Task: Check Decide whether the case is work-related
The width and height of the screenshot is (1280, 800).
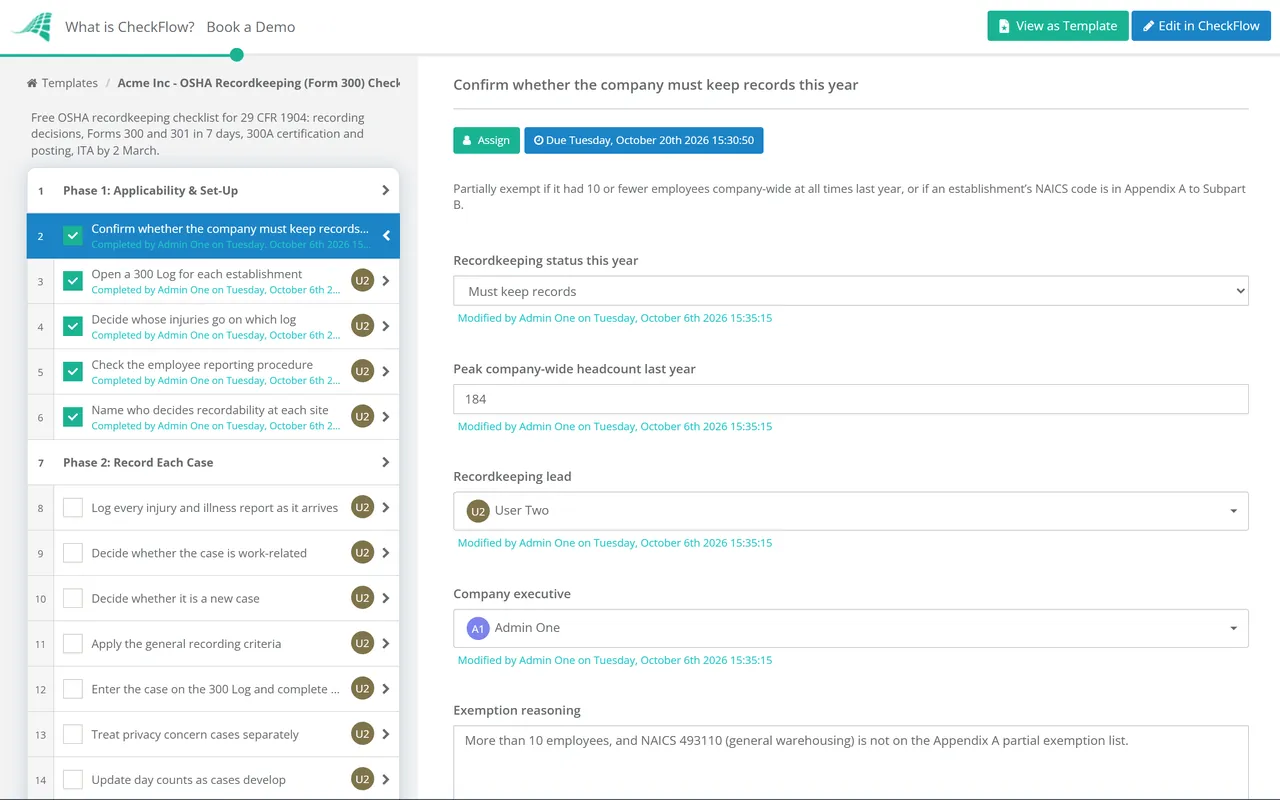Action: pos(73,552)
